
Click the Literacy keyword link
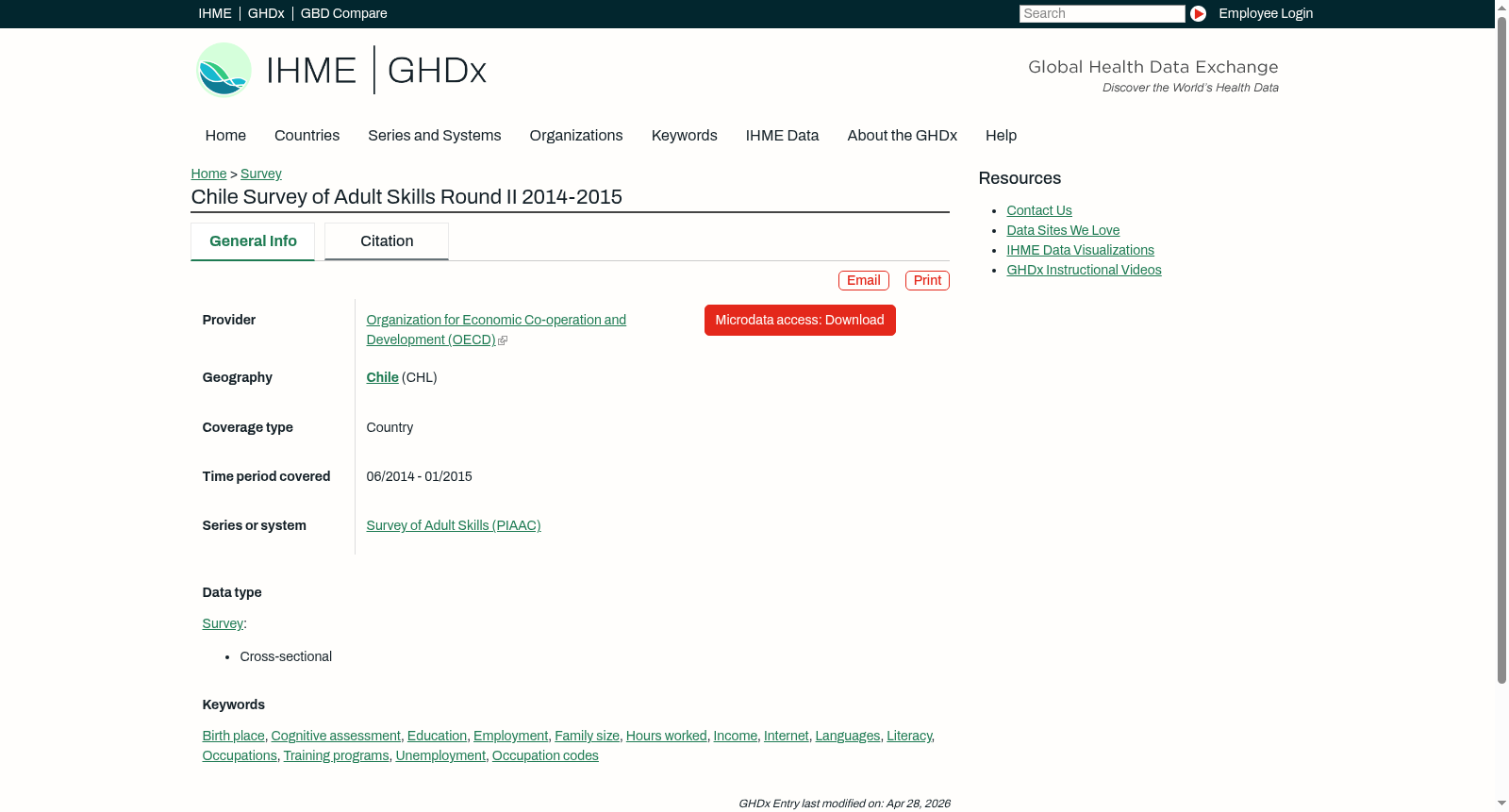point(909,736)
